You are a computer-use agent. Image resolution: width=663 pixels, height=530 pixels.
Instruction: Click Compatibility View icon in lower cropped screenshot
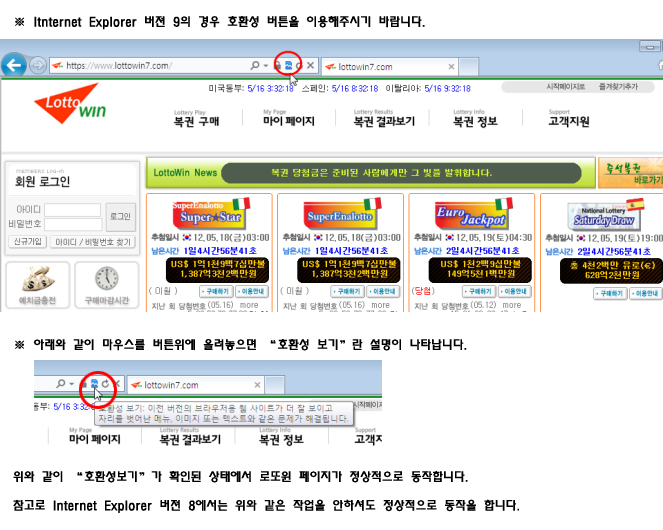[x=94, y=384]
